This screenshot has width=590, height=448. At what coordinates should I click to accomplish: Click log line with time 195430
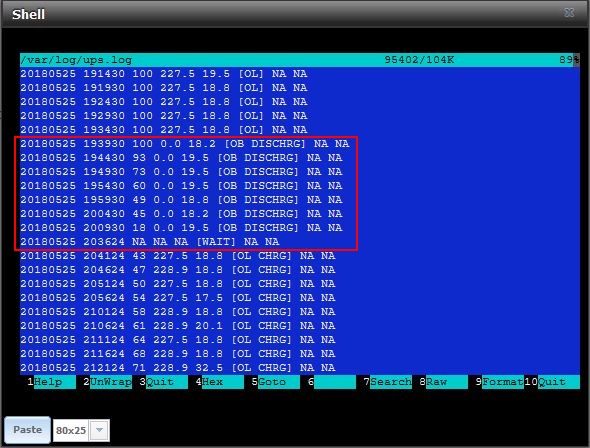181,185
